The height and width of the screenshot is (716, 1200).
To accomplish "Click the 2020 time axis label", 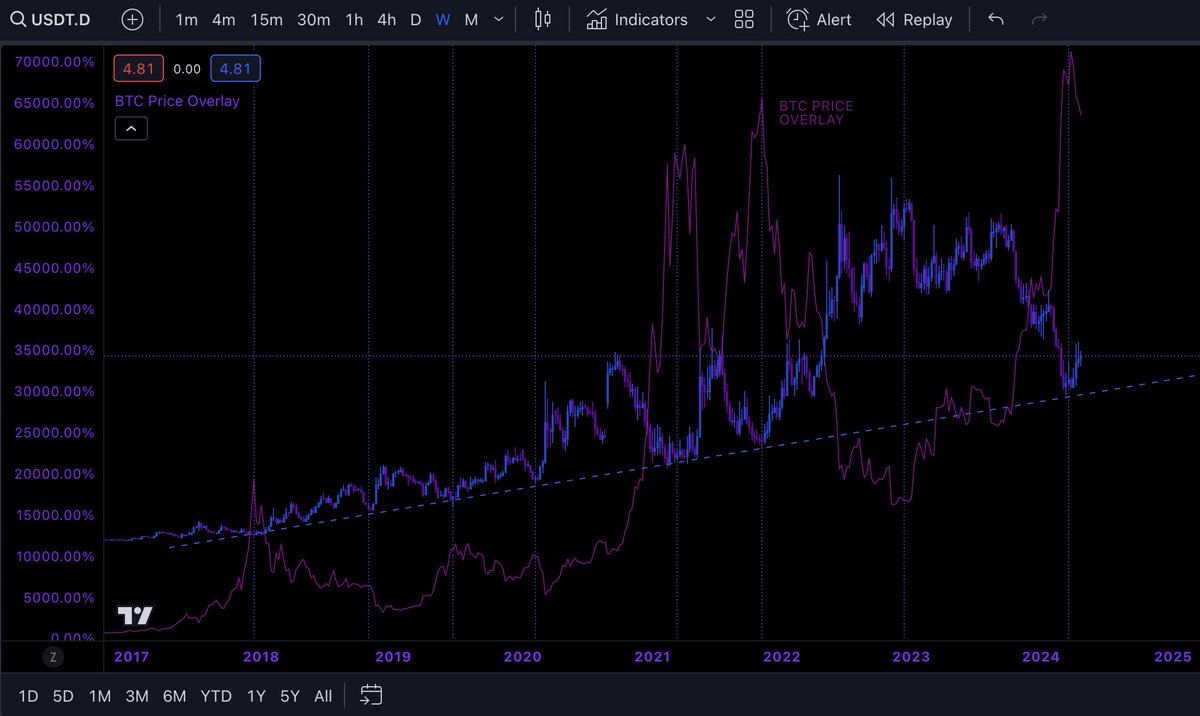I will (522, 657).
